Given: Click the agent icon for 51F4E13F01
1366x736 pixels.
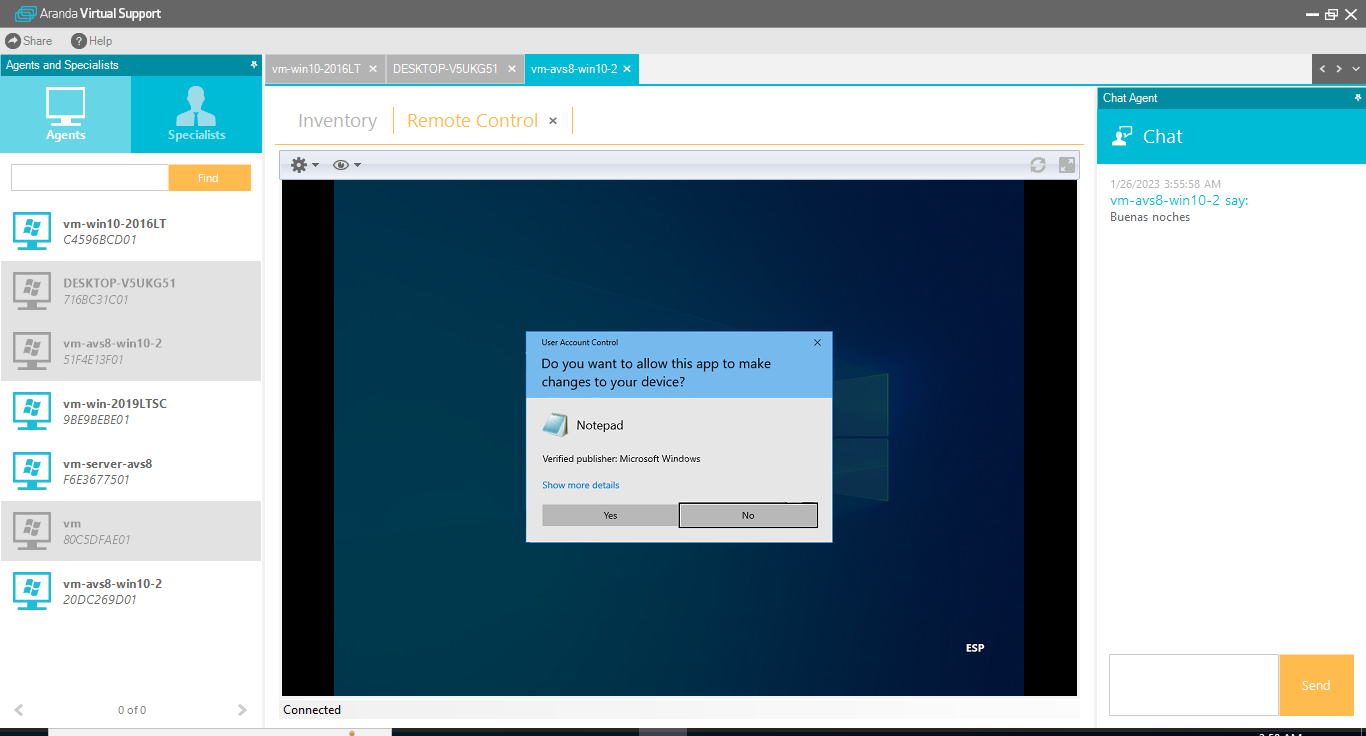Looking at the screenshot, I should point(32,351).
